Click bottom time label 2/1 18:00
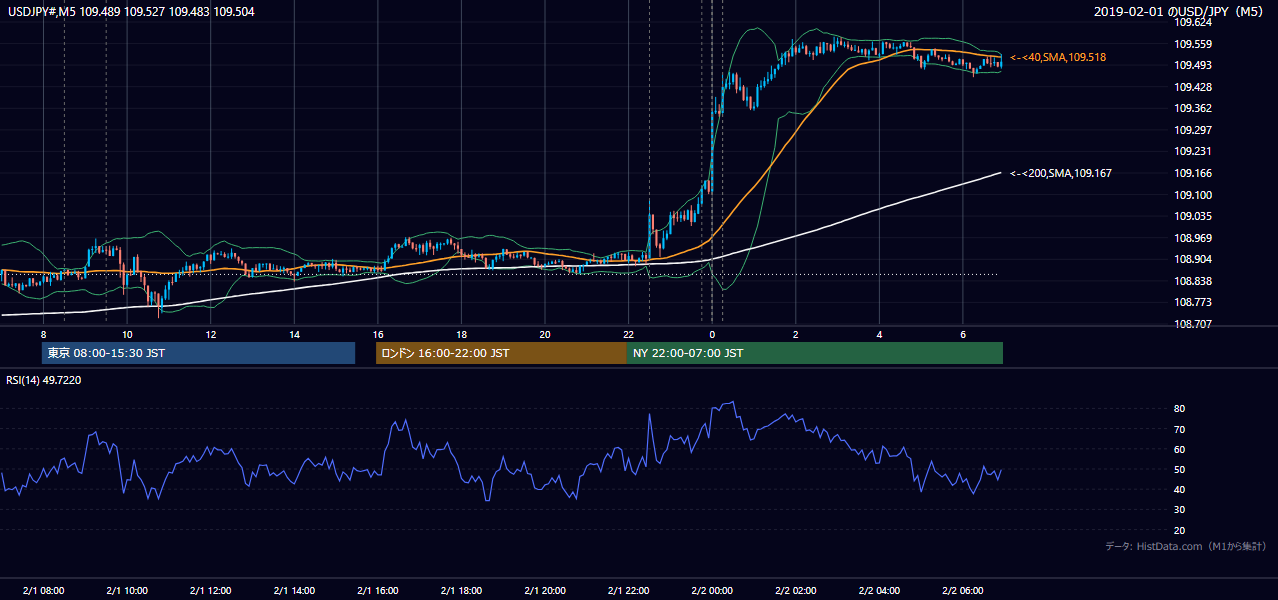 click(460, 590)
